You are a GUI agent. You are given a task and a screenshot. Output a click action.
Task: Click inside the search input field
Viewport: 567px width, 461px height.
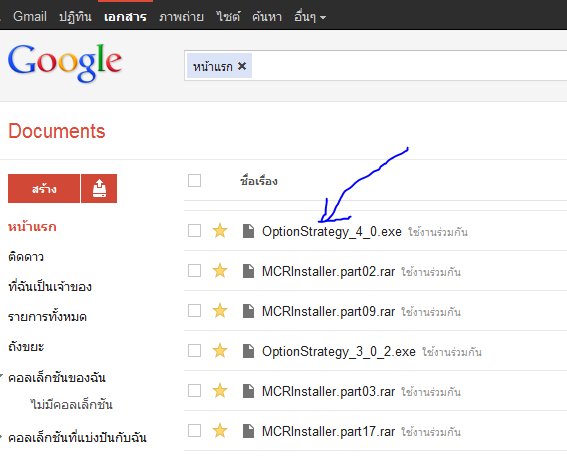409,66
